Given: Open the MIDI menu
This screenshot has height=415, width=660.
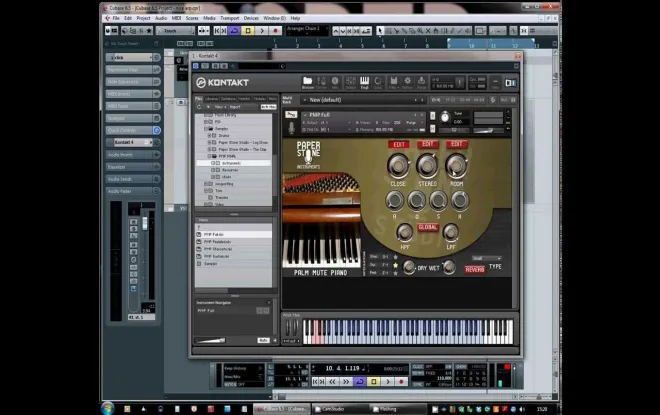Looking at the screenshot, I should [x=176, y=18].
